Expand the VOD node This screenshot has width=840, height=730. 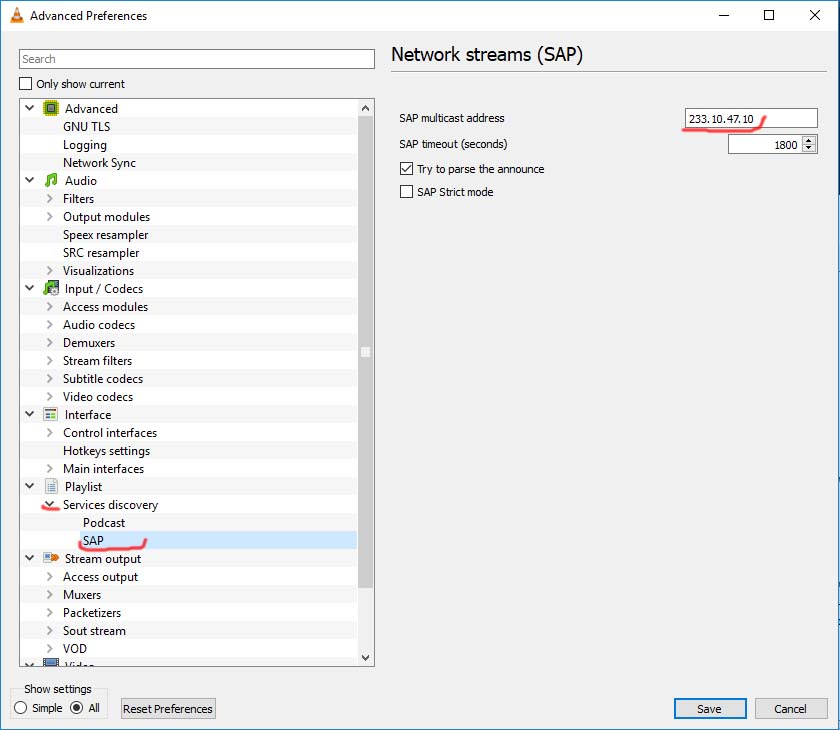click(50, 649)
